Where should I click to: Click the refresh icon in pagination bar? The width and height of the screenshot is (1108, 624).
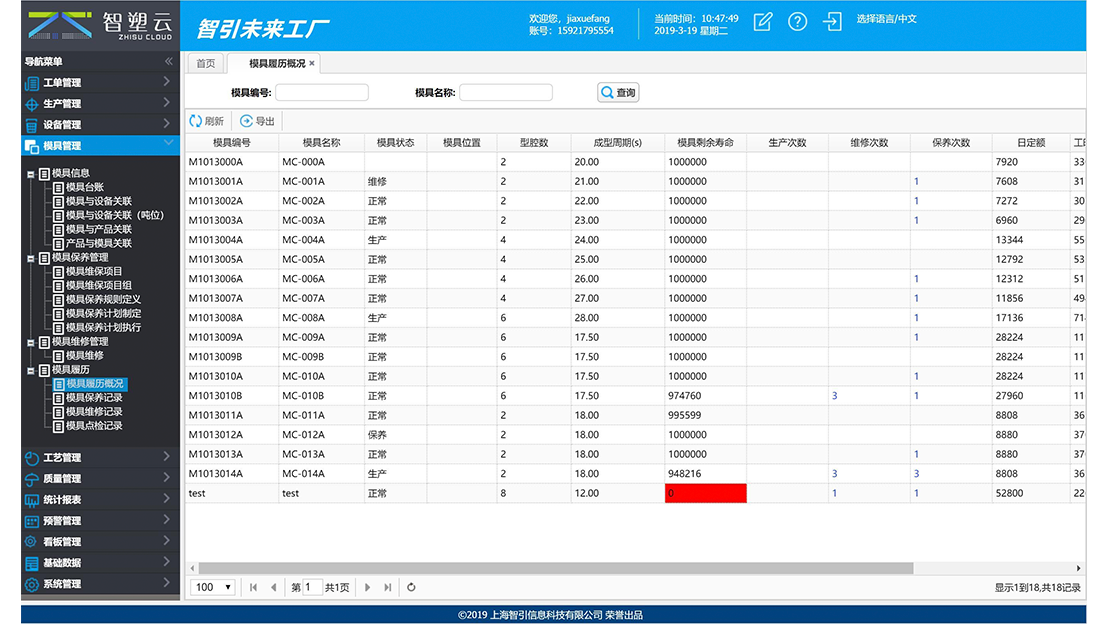411,588
